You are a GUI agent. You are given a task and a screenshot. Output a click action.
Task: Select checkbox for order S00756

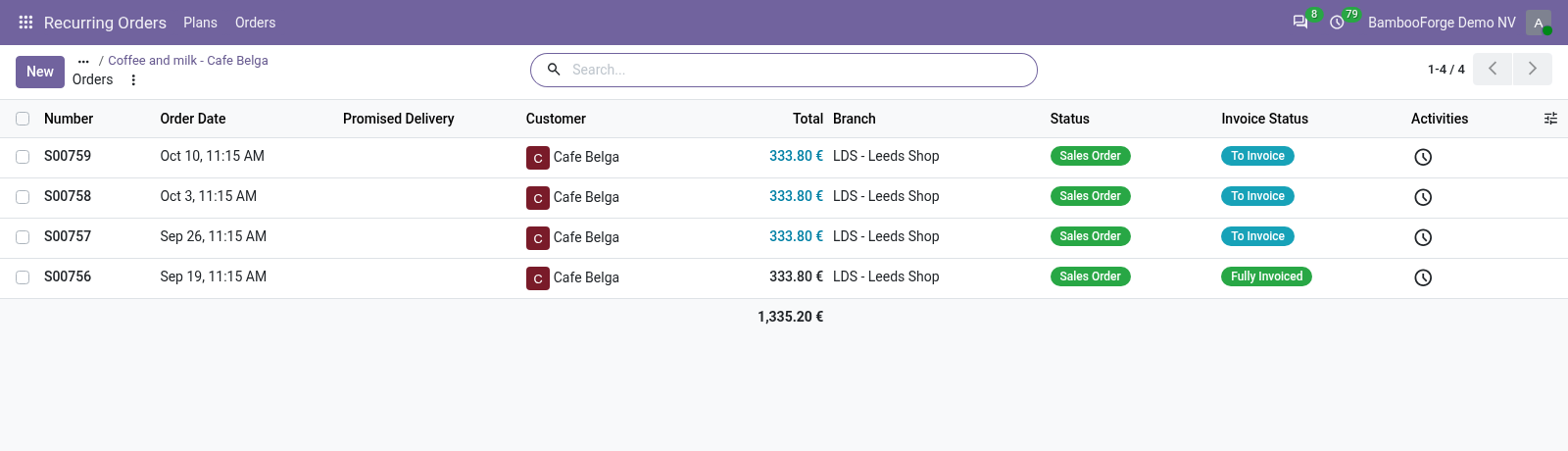coord(23,277)
